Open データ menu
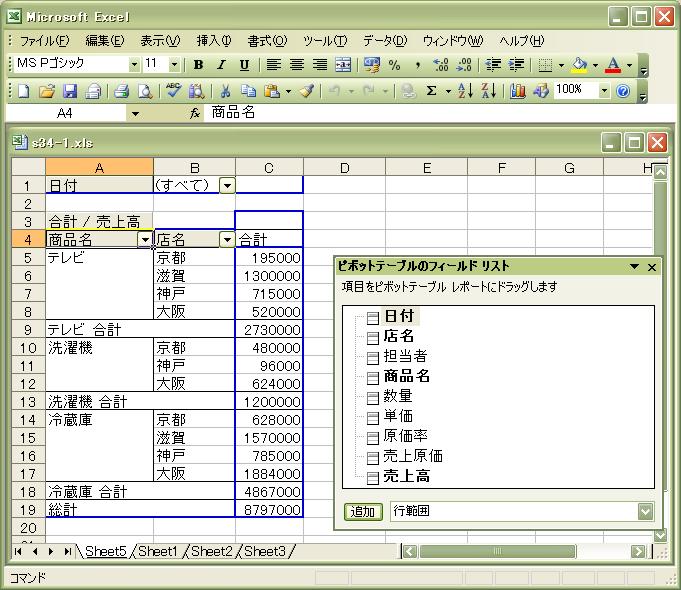The height and width of the screenshot is (590, 681). coord(385,41)
